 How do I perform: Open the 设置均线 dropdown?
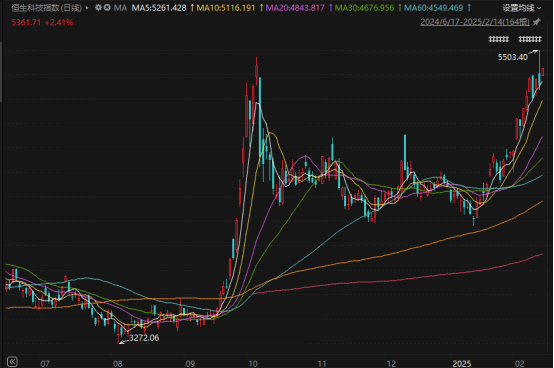coord(521,7)
